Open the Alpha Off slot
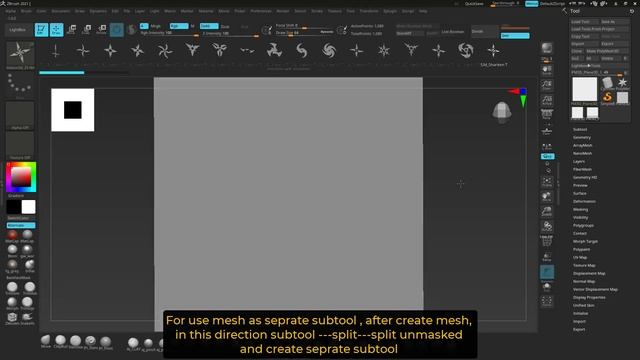Screen dimensions: 640x360 click(20, 116)
